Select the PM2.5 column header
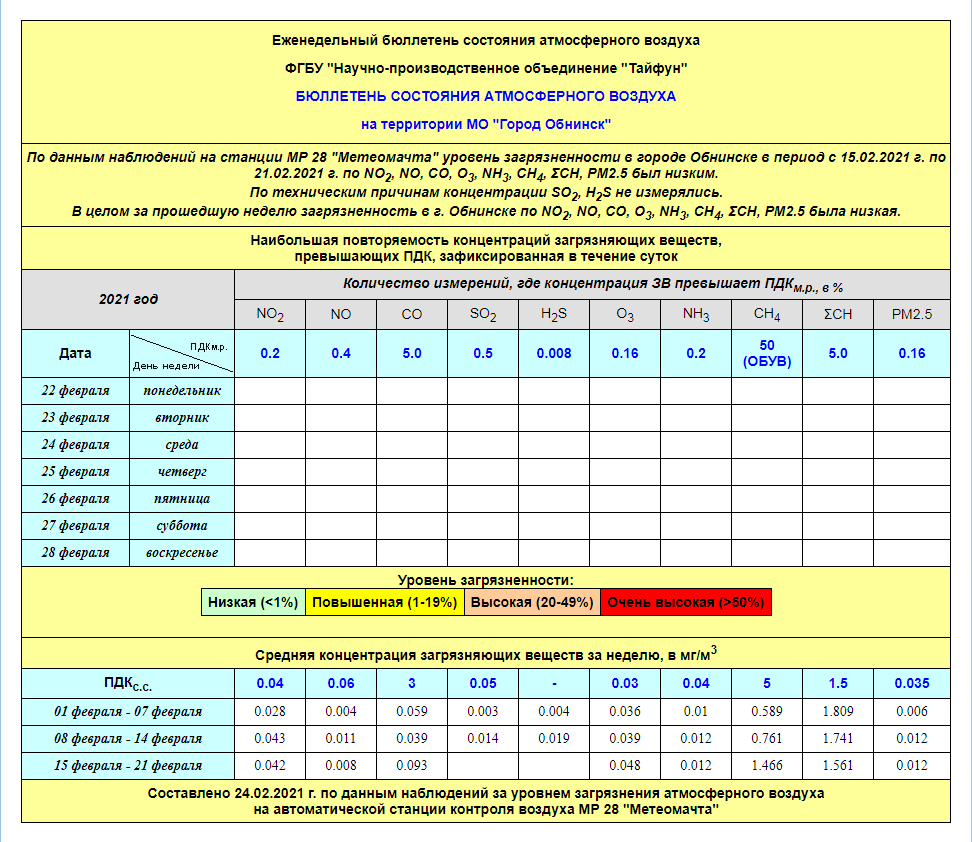Viewport: 972px width, 842px height. click(x=911, y=314)
